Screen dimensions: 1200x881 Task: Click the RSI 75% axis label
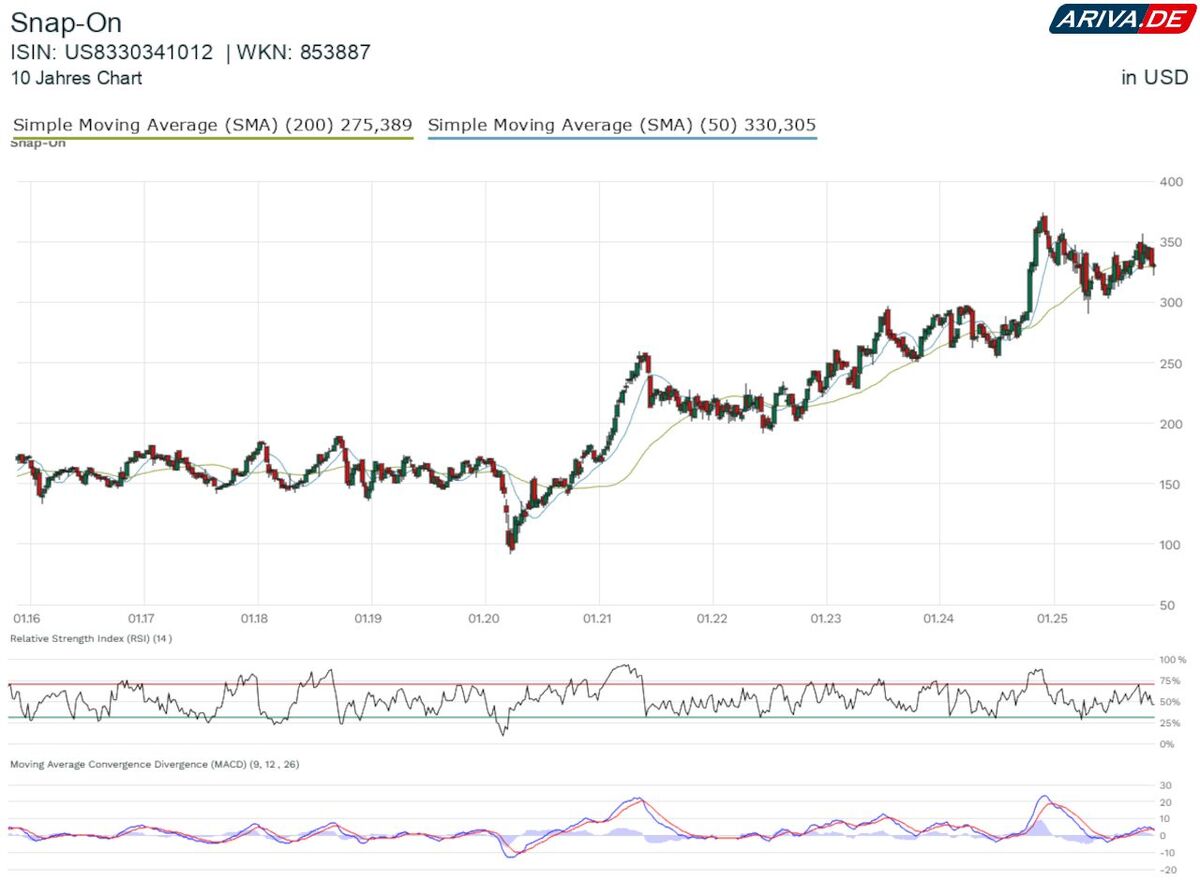tap(1172, 681)
